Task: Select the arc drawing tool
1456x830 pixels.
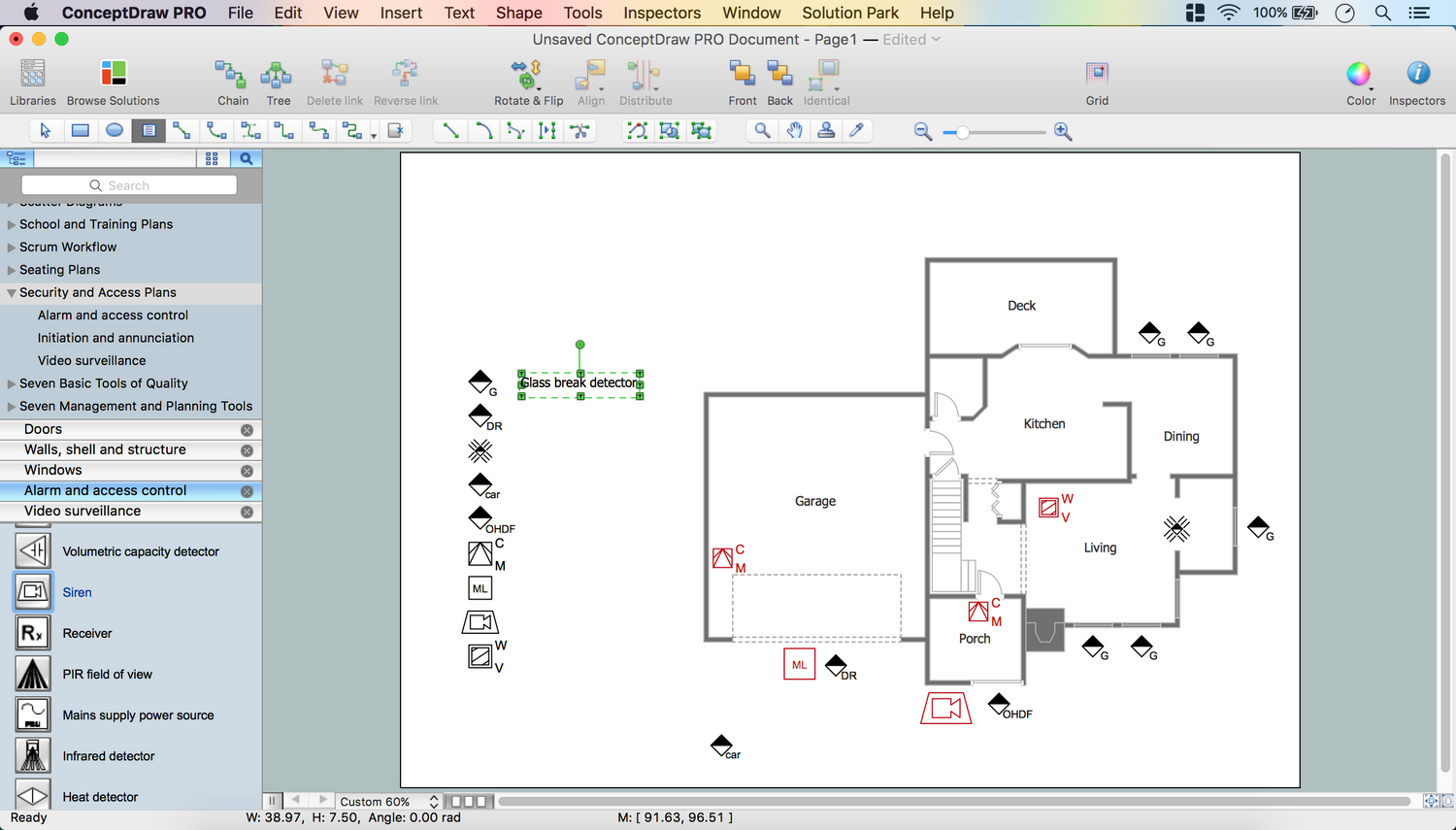Action: click(x=483, y=130)
